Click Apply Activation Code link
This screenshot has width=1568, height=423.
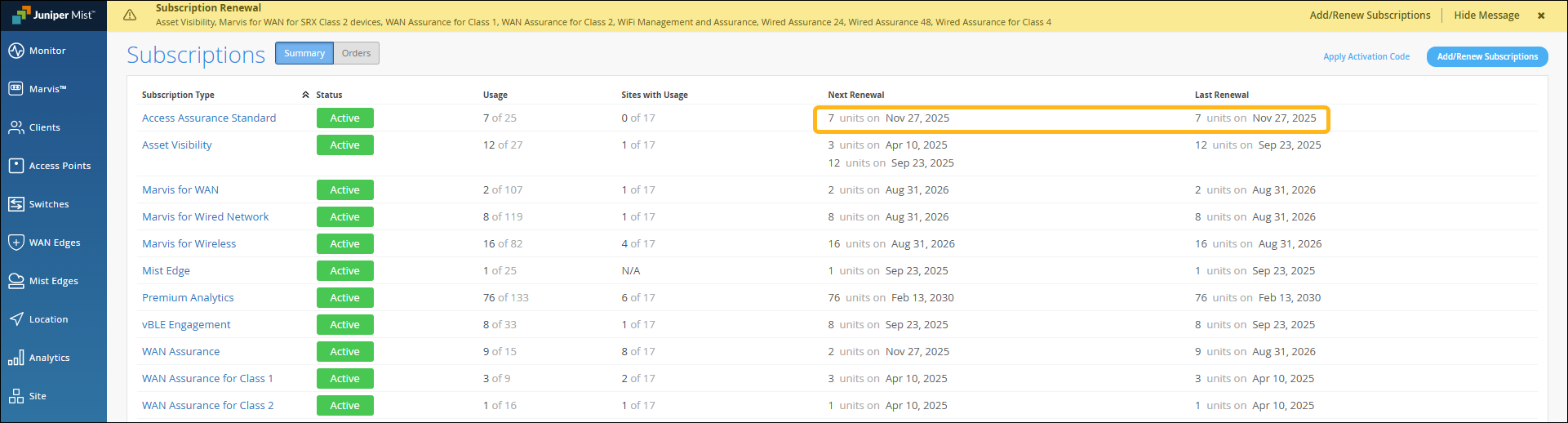1366,56
